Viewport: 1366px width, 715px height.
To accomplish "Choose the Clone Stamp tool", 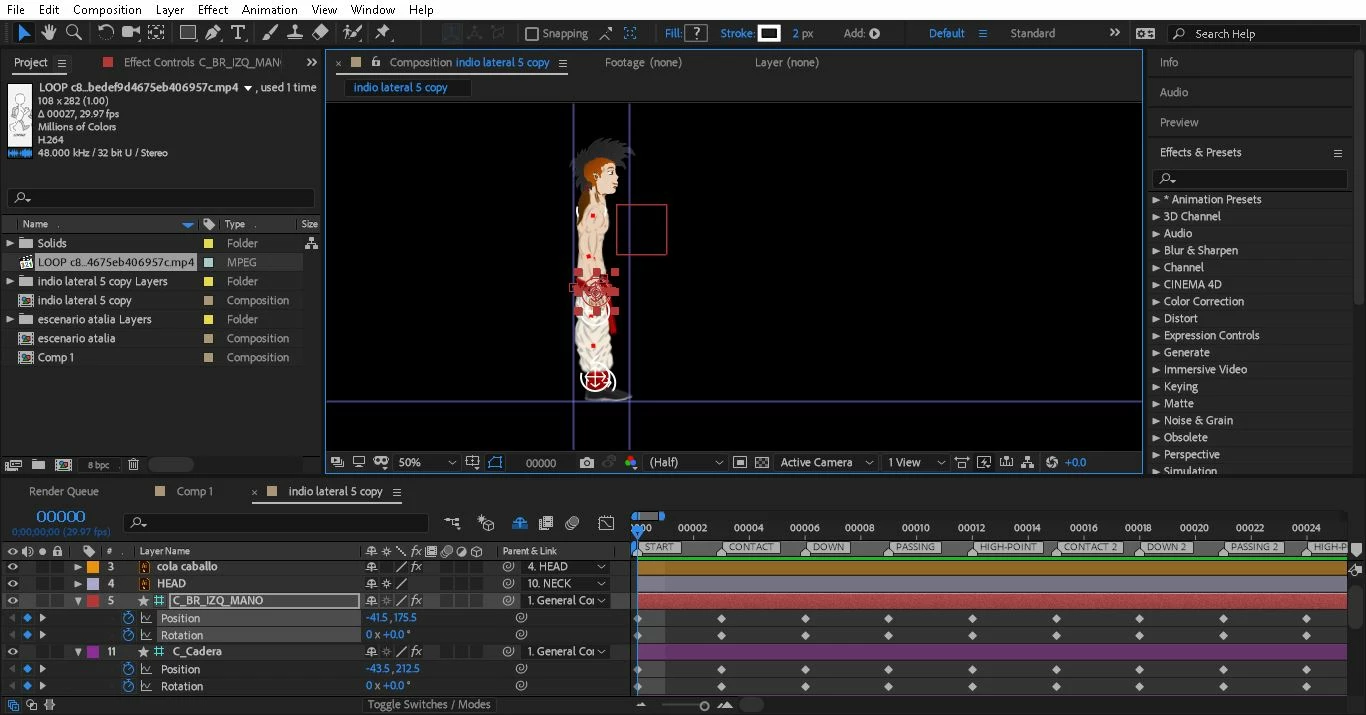I will pos(295,33).
